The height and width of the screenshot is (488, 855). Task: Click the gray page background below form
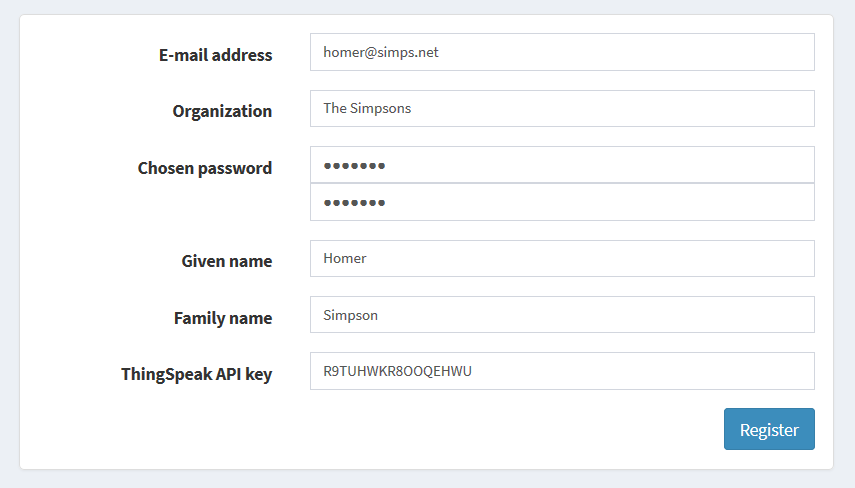(x=427, y=479)
